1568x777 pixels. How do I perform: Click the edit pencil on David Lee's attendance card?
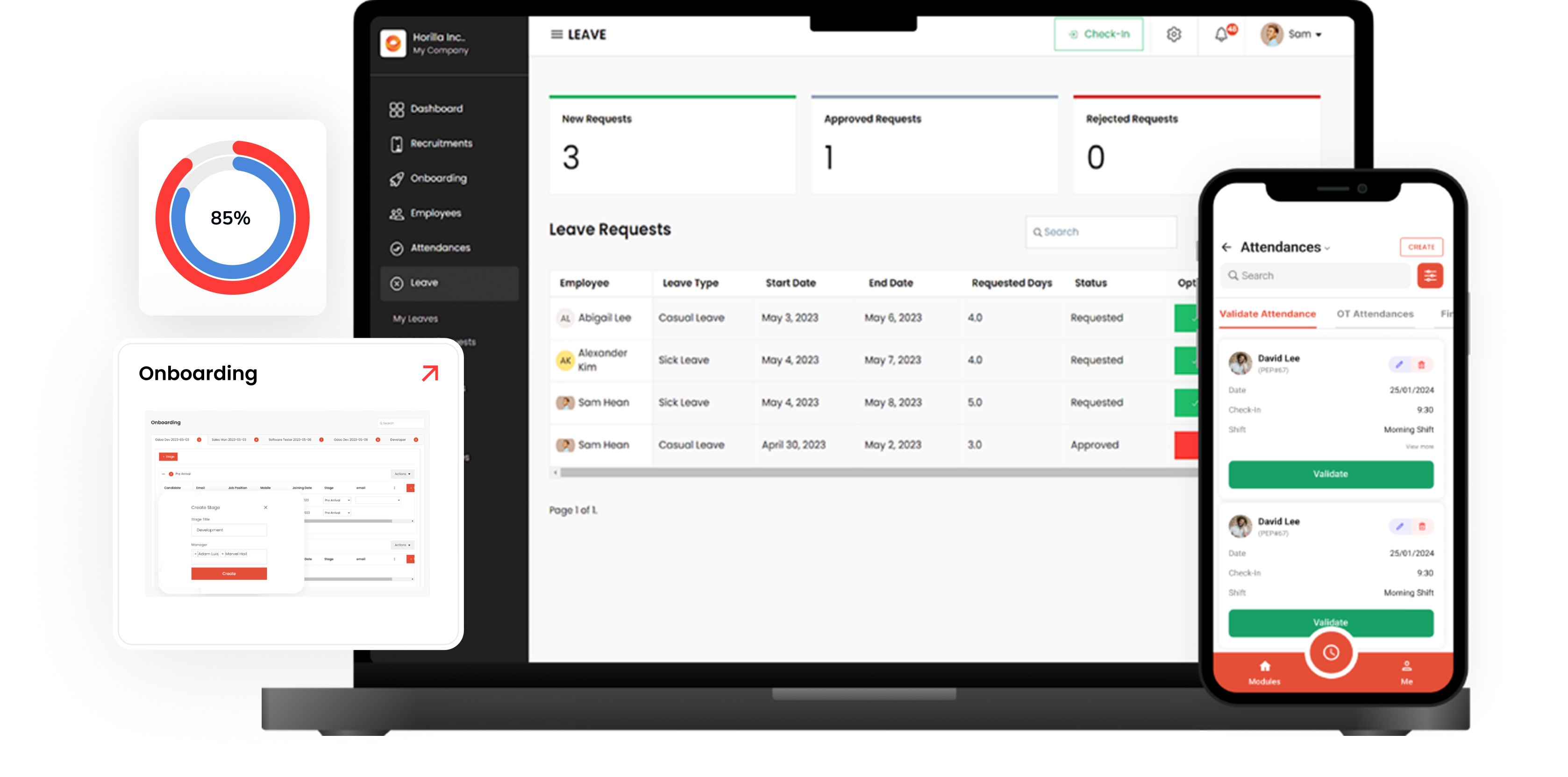[1400, 364]
